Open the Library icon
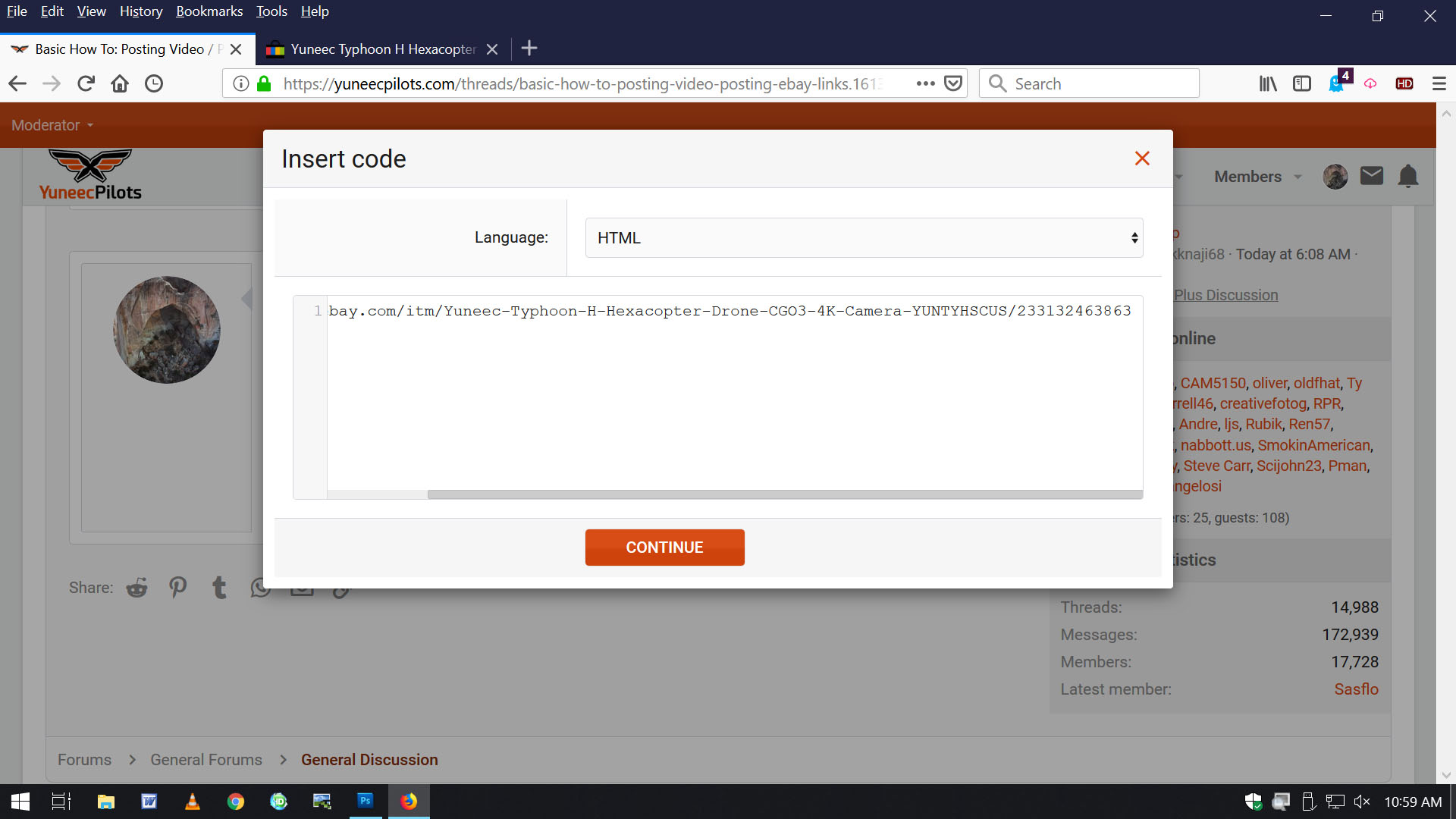The width and height of the screenshot is (1456, 819). tap(1268, 83)
